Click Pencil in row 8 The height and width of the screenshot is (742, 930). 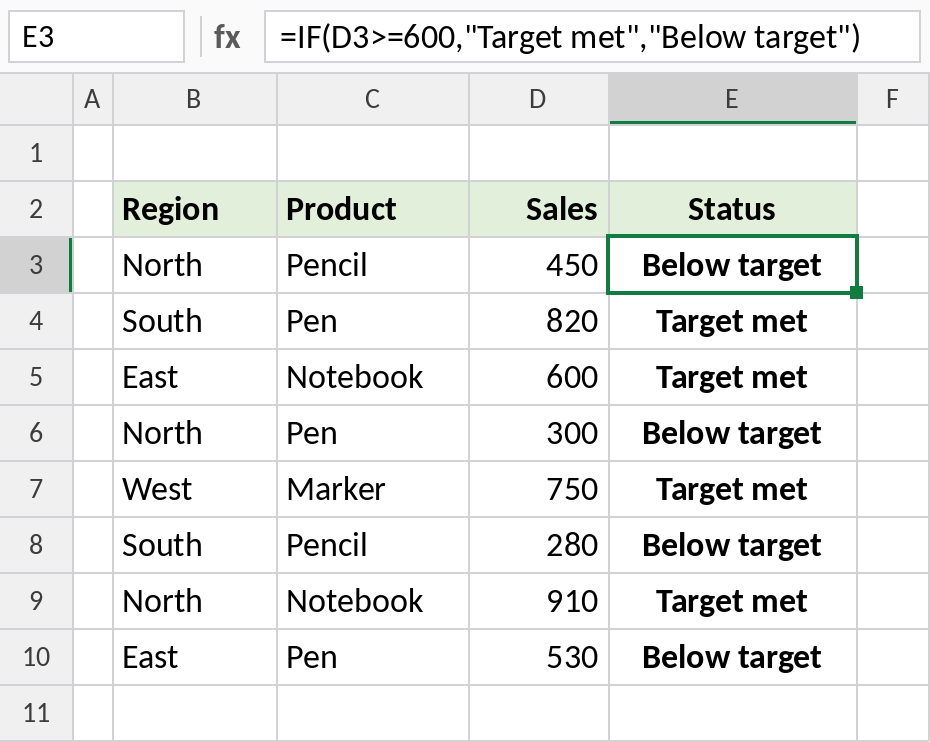[x=372, y=544]
